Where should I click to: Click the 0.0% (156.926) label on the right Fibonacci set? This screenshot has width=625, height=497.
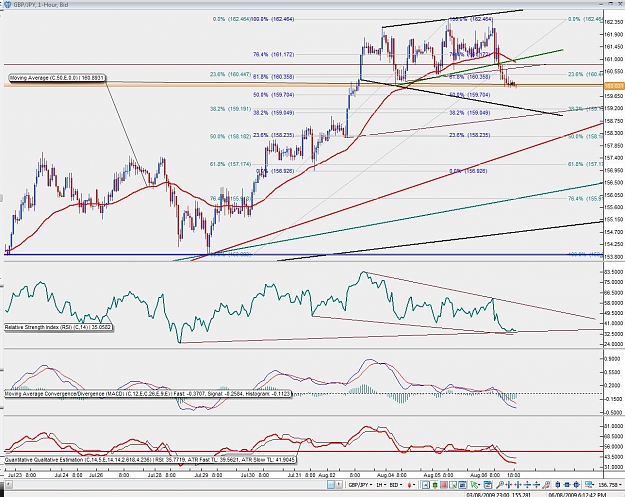pyautogui.click(x=468, y=171)
